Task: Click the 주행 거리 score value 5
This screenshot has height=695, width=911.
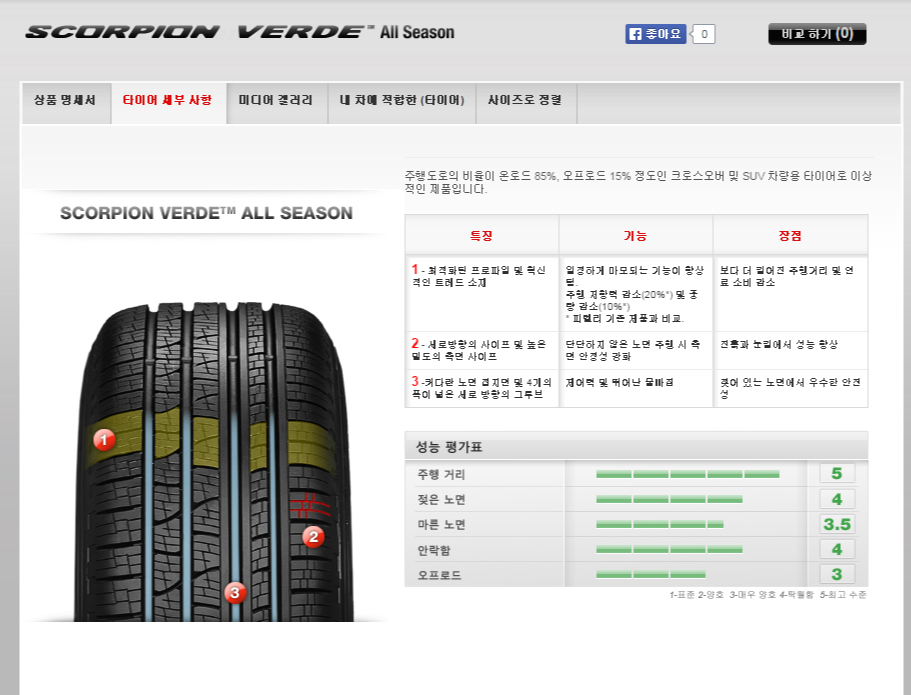Action: [x=837, y=473]
